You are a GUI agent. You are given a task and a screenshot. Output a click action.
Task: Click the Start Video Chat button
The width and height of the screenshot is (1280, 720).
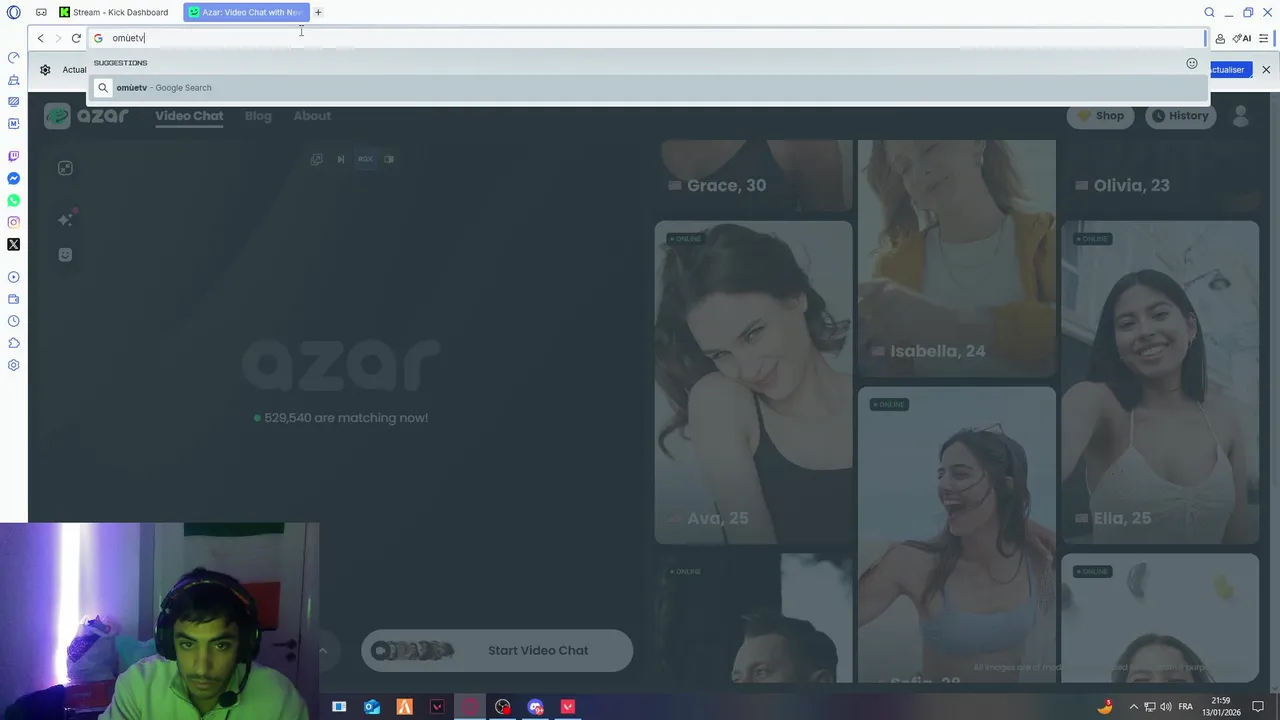tap(497, 650)
